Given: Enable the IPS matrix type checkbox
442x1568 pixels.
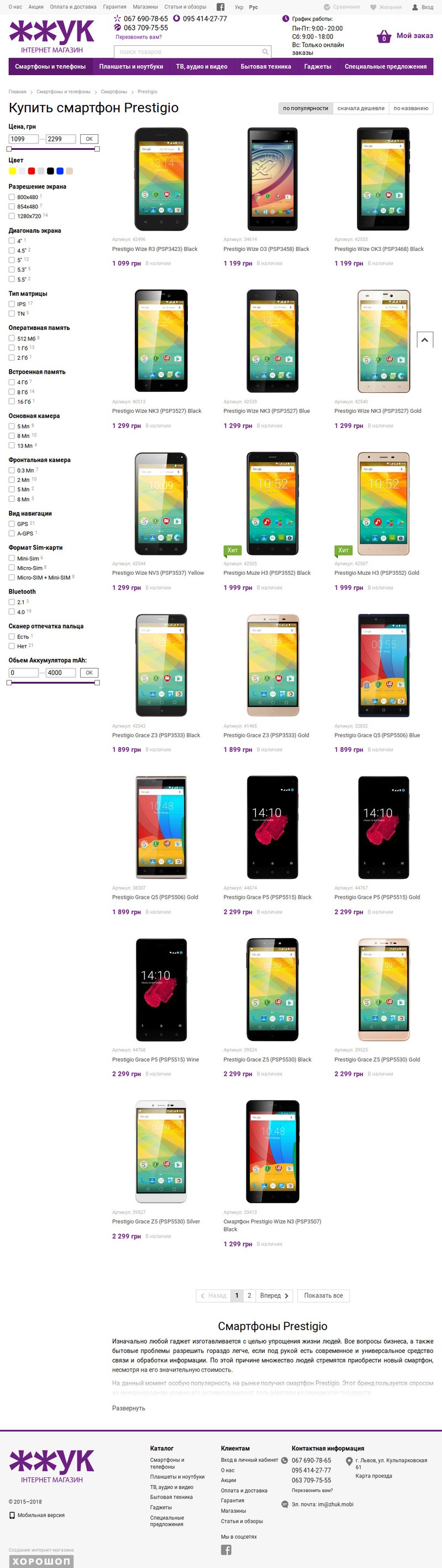Looking at the screenshot, I should point(12,304).
